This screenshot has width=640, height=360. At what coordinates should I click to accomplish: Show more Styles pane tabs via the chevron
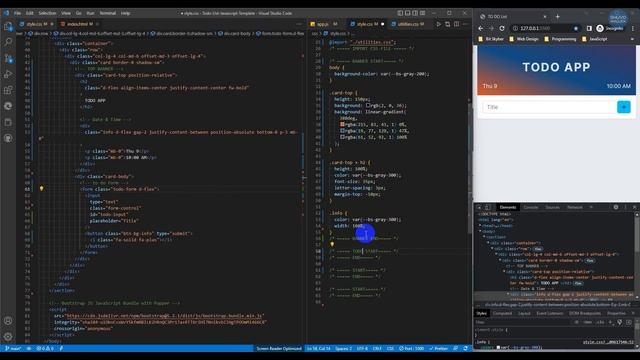[x=633, y=313]
